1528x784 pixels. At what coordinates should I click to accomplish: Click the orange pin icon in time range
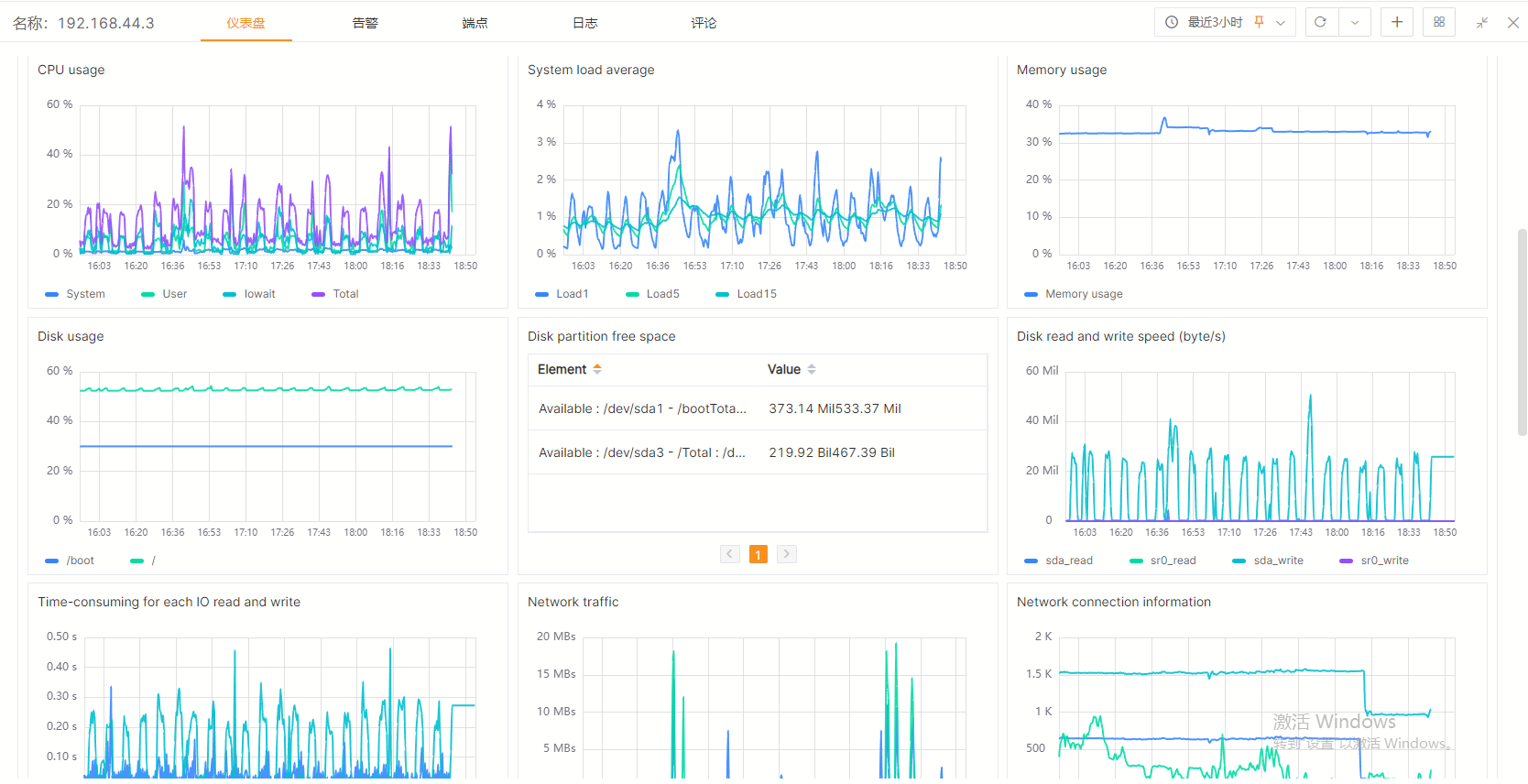(x=1260, y=22)
